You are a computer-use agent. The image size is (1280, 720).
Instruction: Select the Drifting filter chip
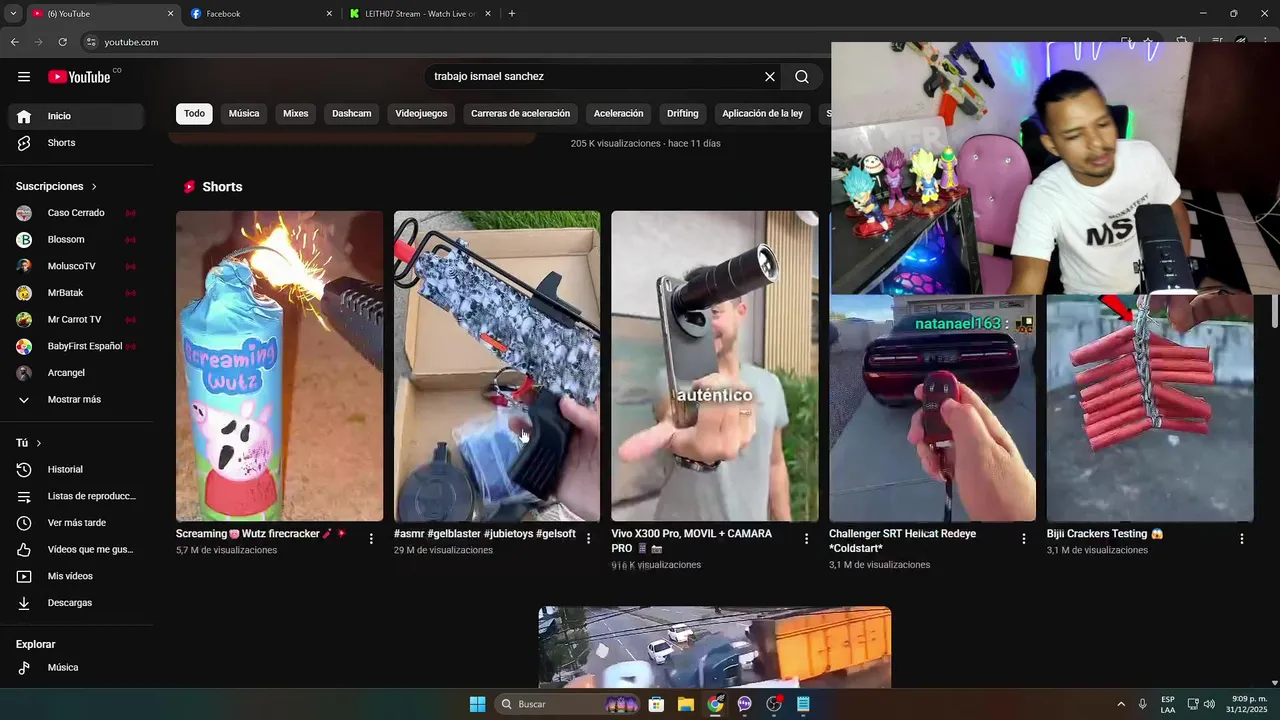tap(683, 114)
